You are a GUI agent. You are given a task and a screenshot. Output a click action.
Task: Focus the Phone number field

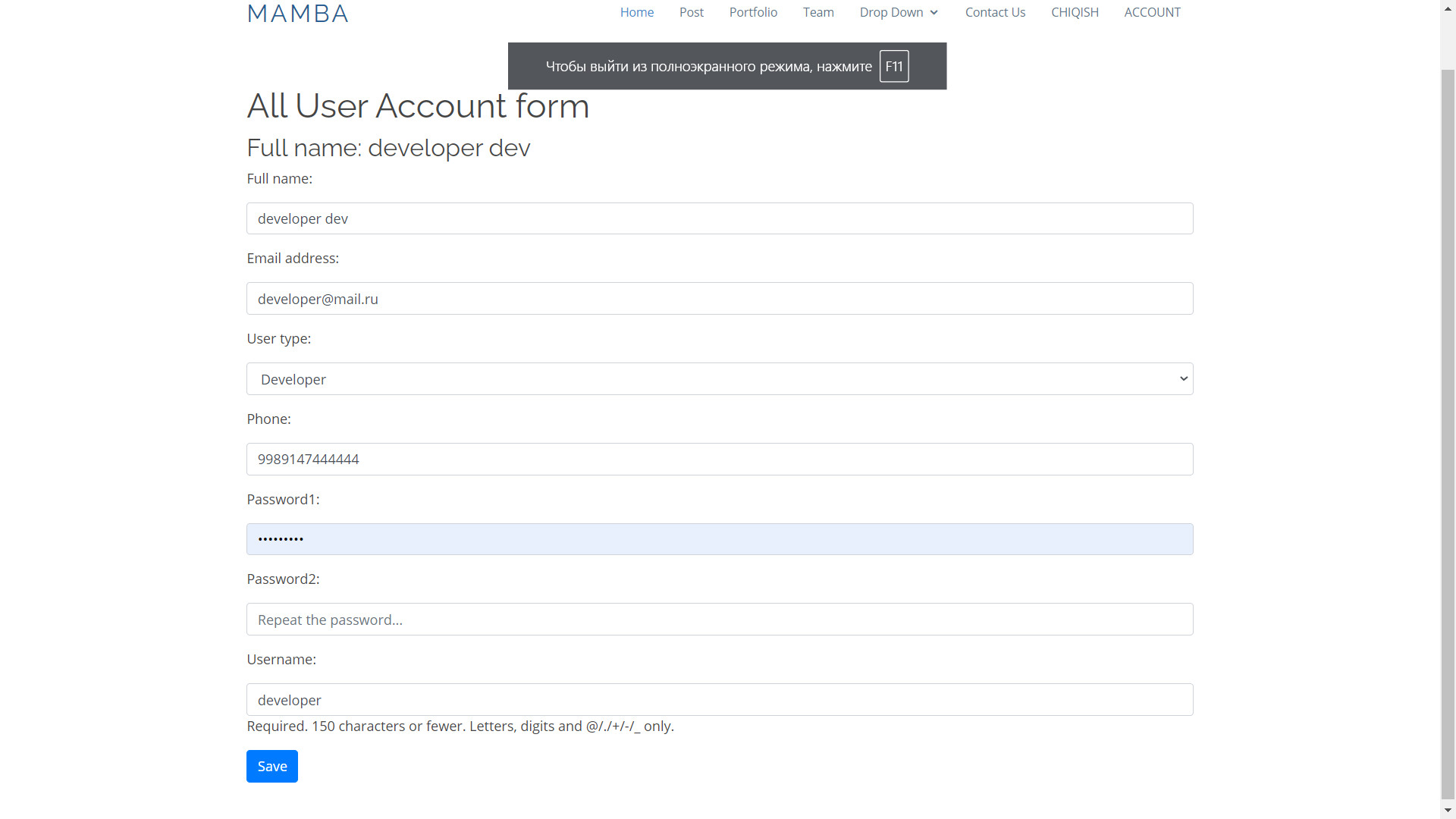[x=719, y=460]
